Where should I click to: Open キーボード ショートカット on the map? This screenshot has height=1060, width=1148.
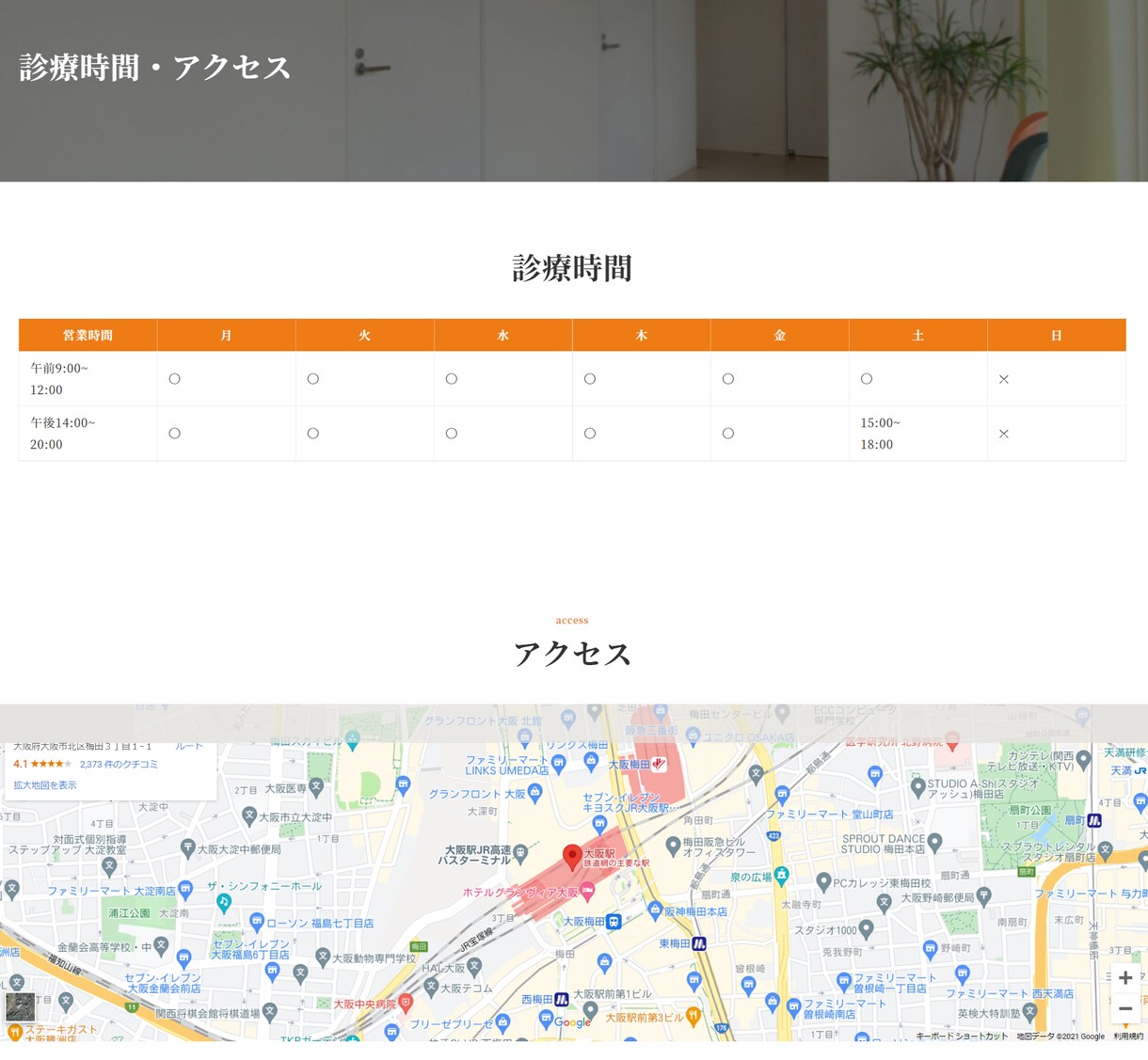point(962,1036)
